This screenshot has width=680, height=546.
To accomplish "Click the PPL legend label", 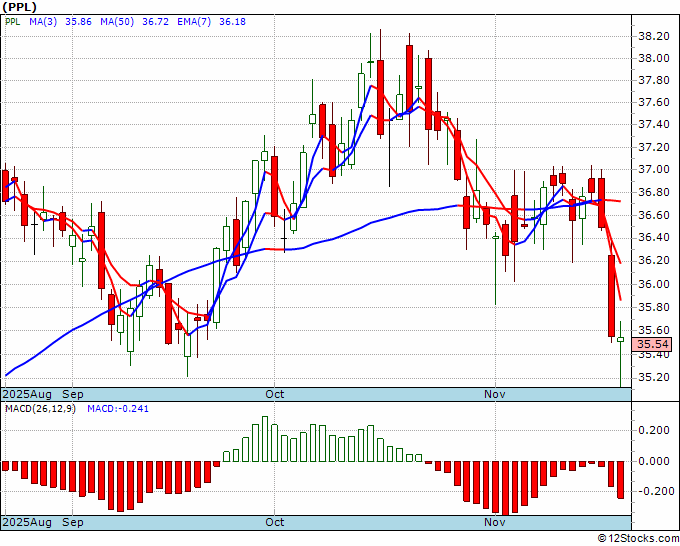I will [13, 21].
